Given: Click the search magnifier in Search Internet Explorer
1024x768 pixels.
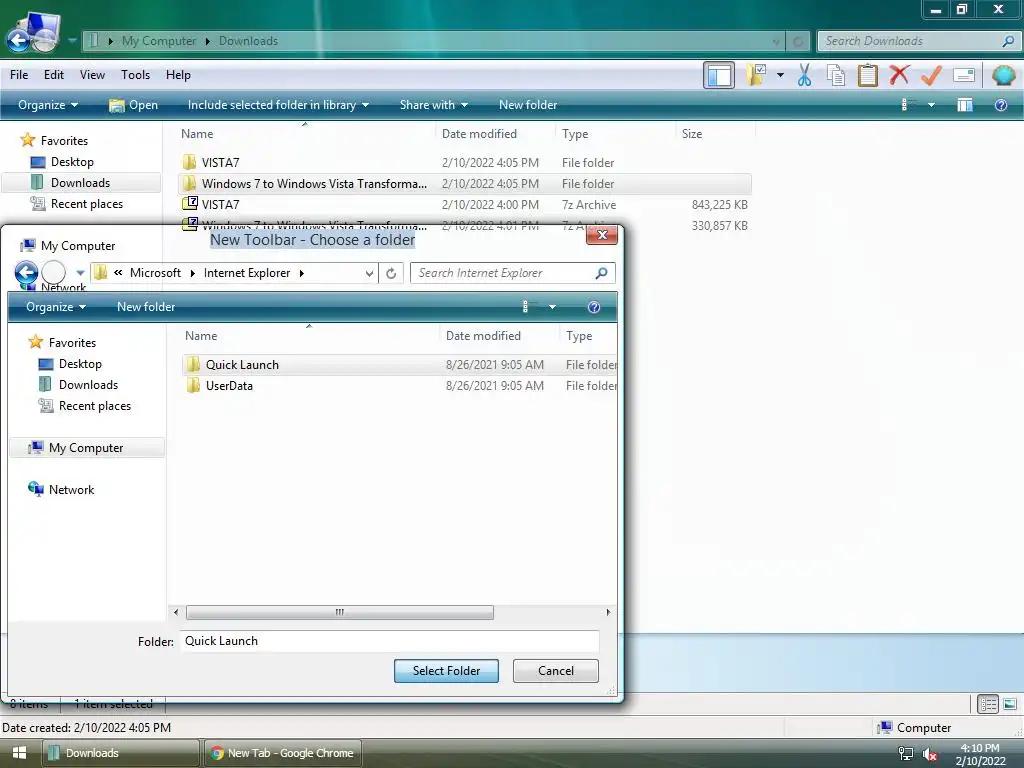Looking at the screenshot, I should pyautogui.click(x=601, y=273).
